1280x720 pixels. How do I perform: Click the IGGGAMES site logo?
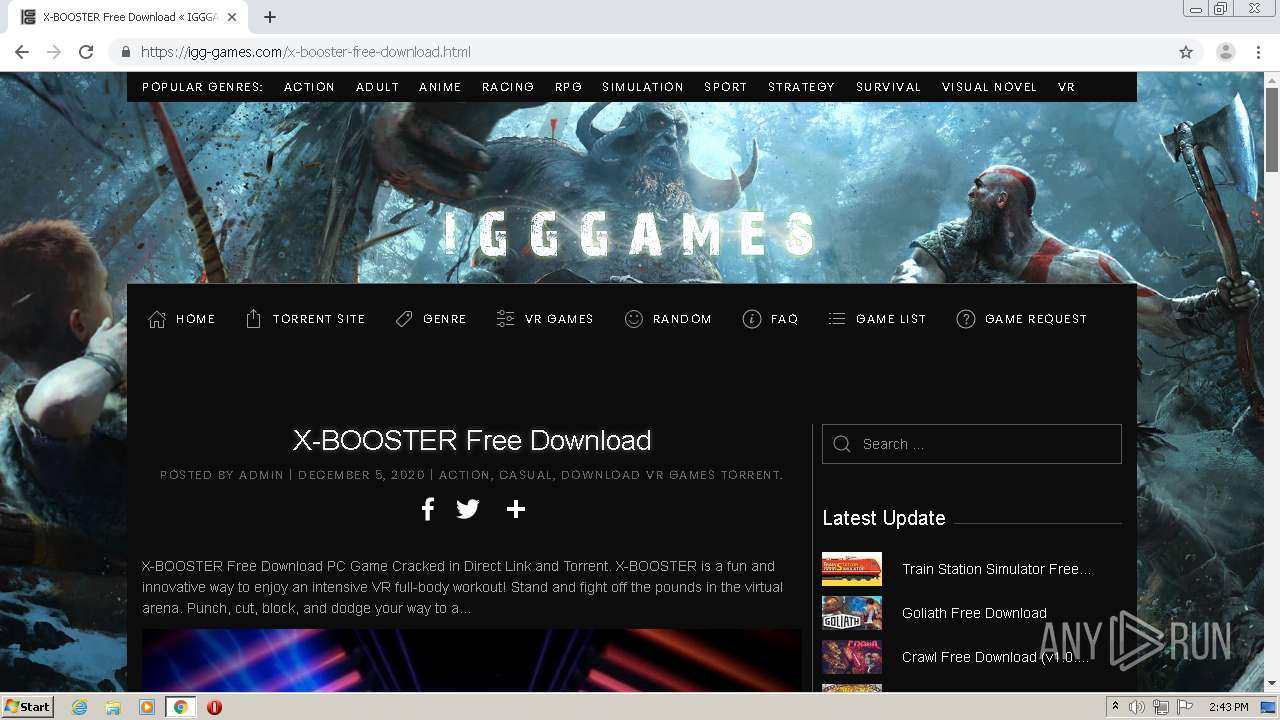pos(630,234)
